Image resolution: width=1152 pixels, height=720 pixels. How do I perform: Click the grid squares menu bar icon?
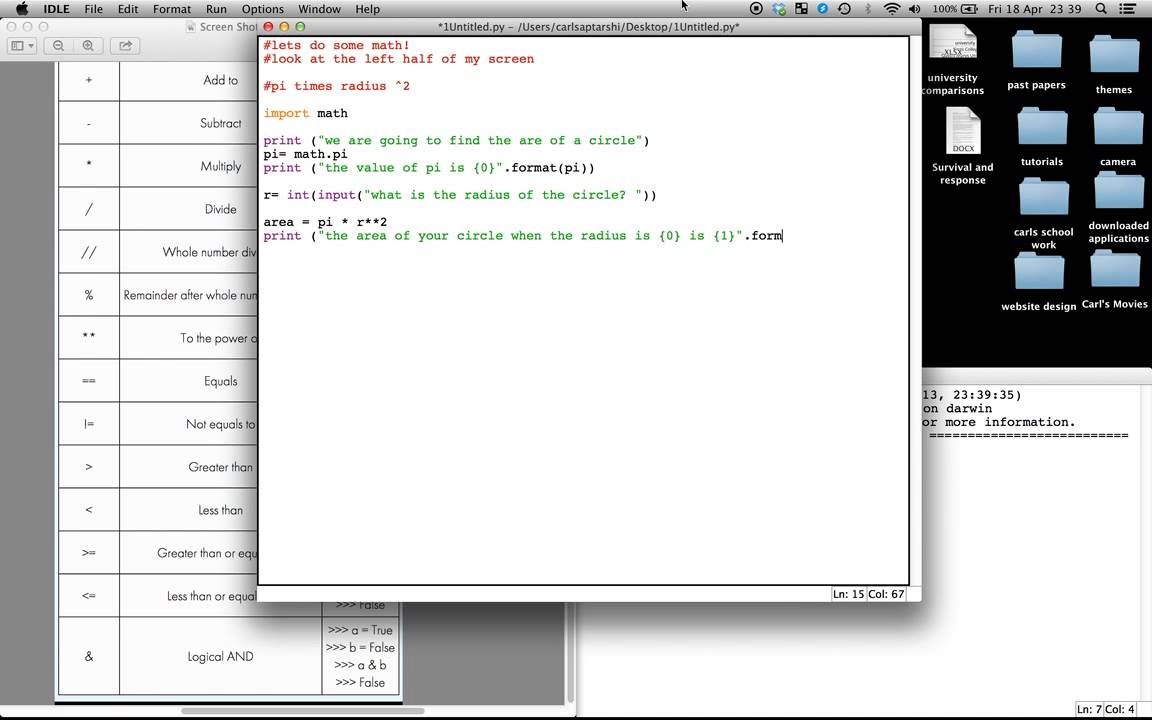[x=801, y=9]
